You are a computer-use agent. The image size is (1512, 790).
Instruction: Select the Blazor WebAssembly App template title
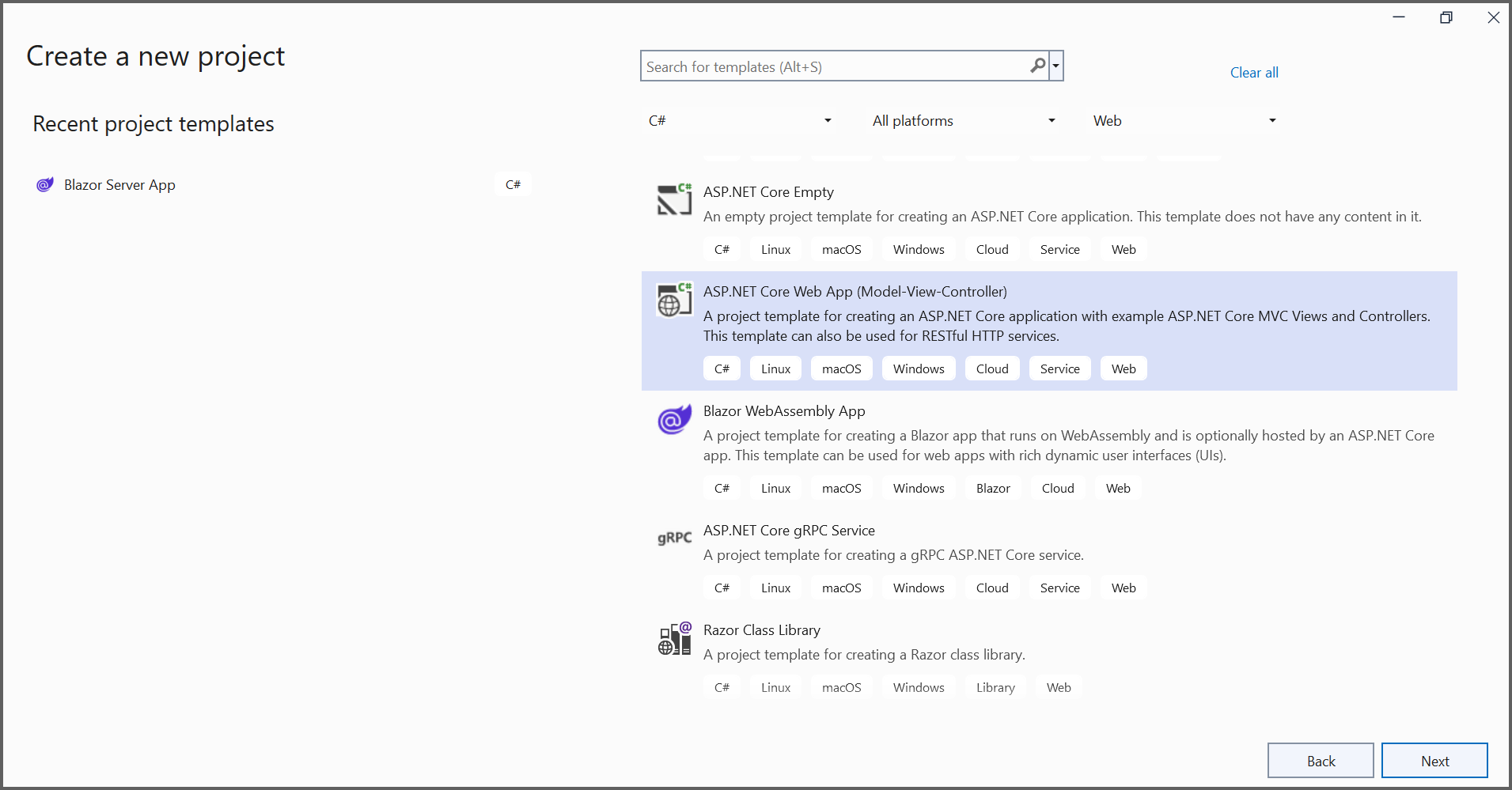click(x=783, y=411)
